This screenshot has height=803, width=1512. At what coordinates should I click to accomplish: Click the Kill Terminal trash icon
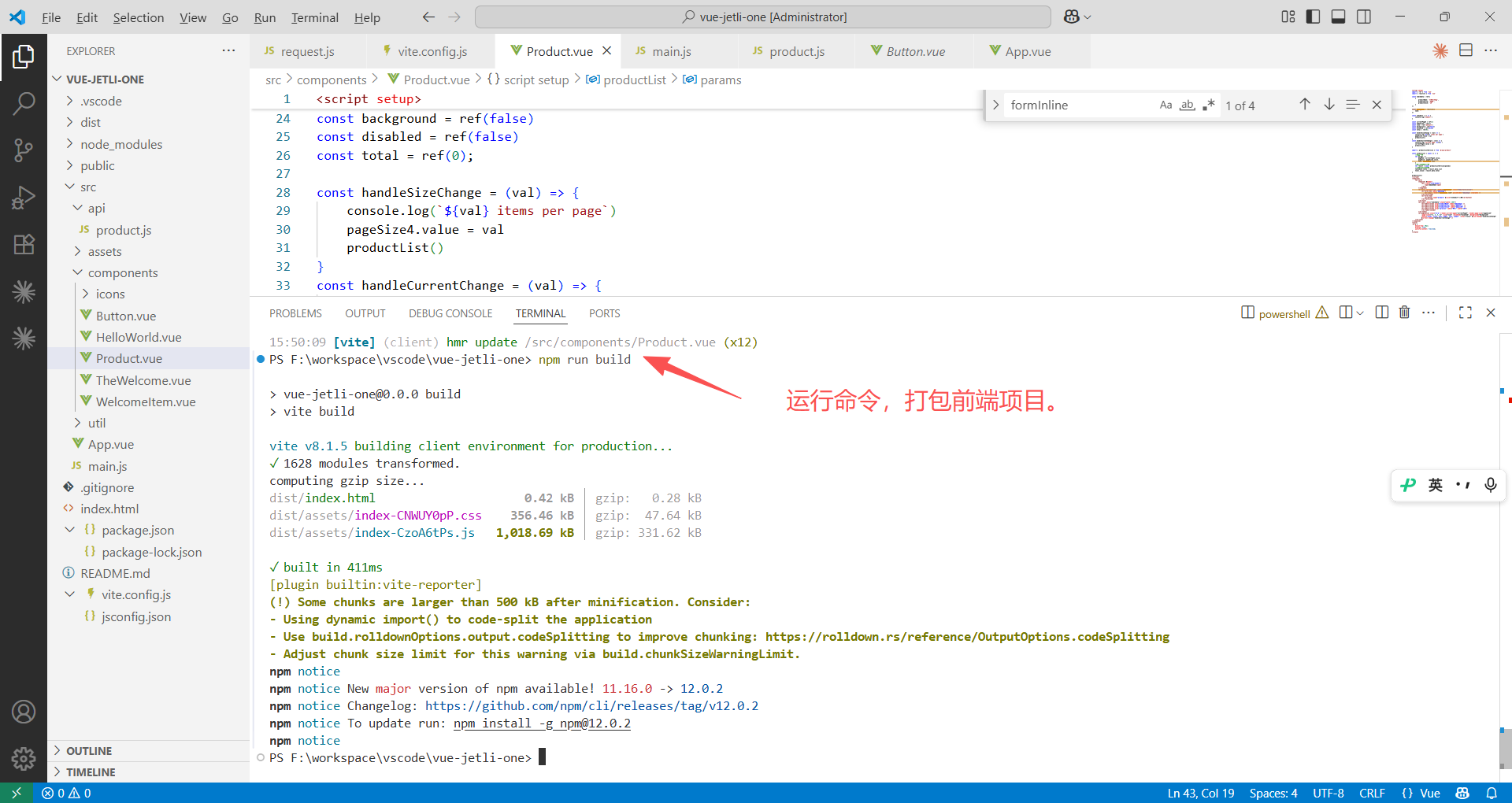click(1404, 313)
